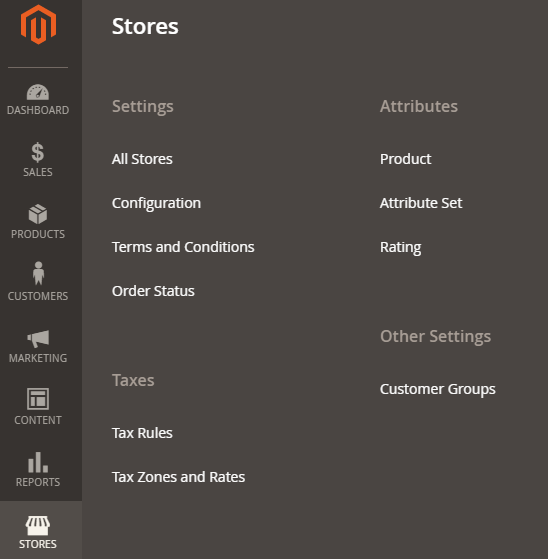Open Customer Groups
This screenshot has width=548, height=559.
[437, 389]
